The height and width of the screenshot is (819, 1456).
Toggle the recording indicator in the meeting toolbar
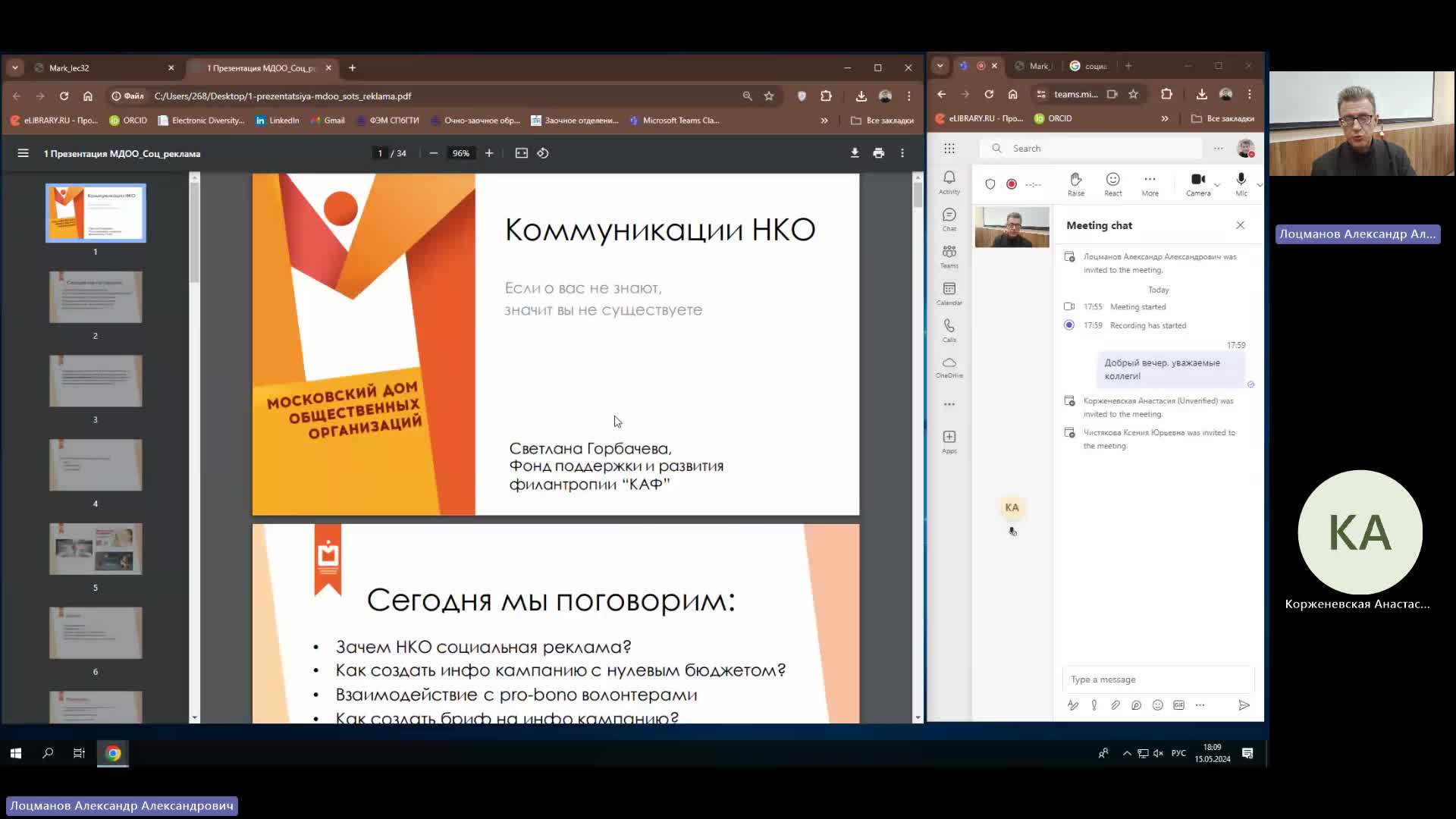tap(1012, 184)
